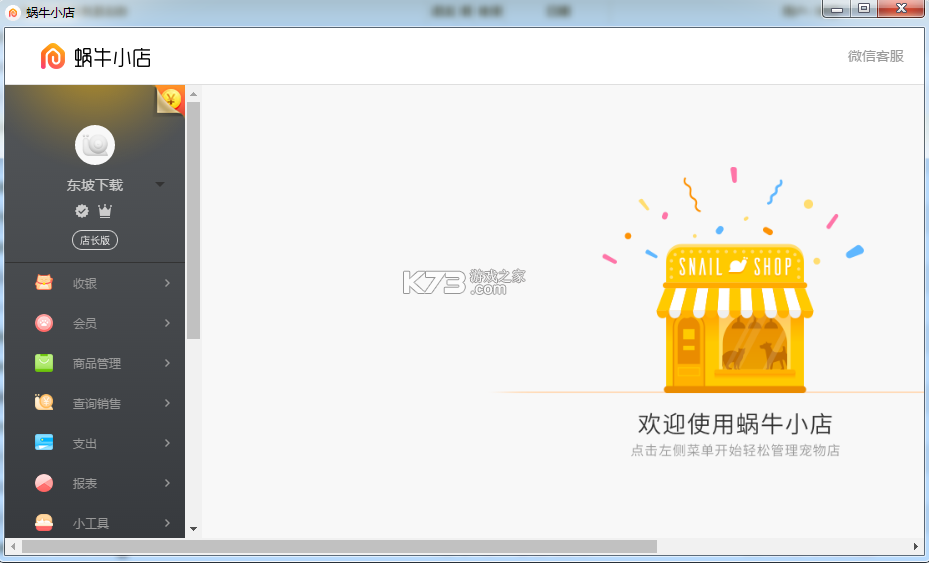Expand the 查询销售 menu chevron
This screenshot has width=929, height=564.
pos(168,403)
